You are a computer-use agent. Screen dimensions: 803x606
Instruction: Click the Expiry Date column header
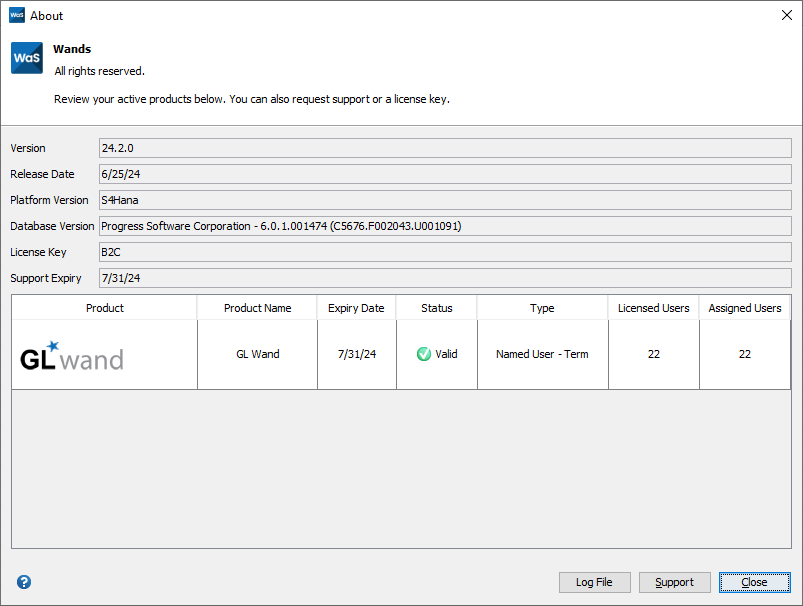click(356, 307)
